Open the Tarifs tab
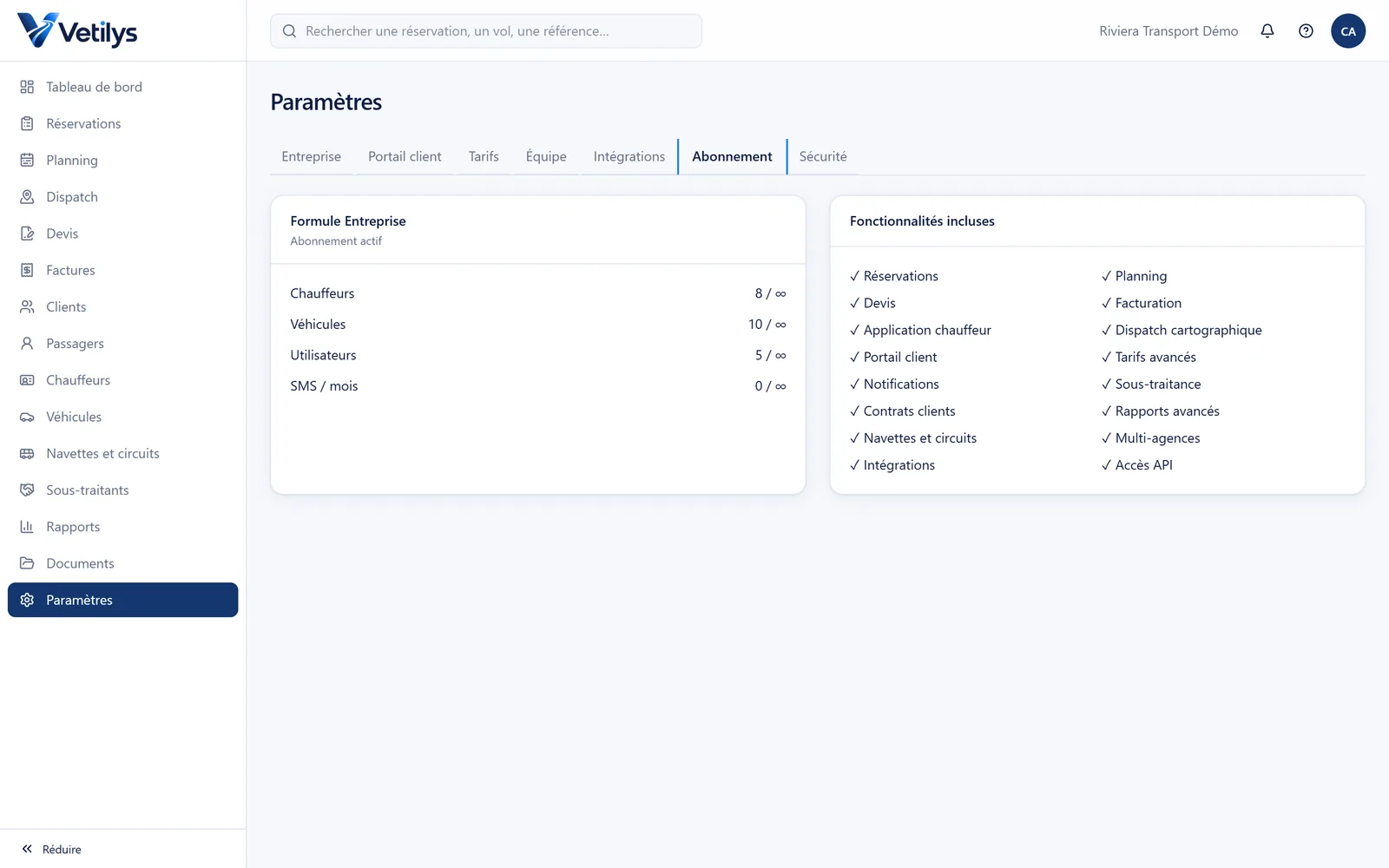 484,156
